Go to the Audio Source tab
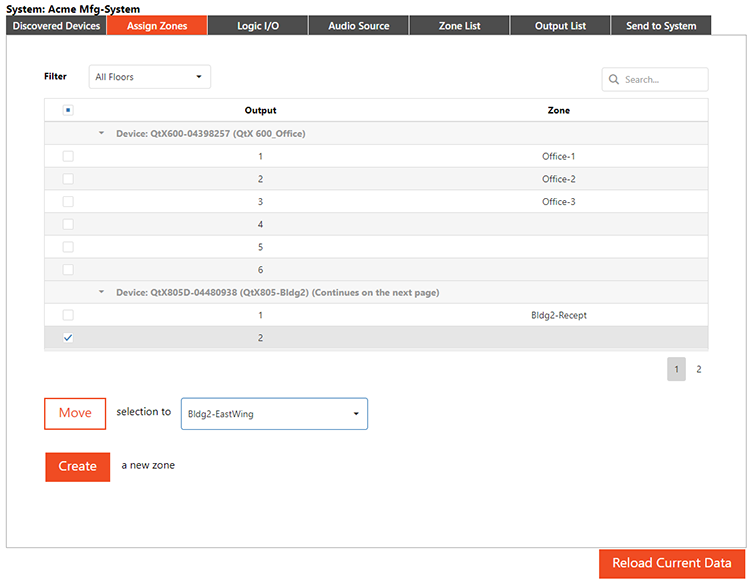 tap(359, 26)
